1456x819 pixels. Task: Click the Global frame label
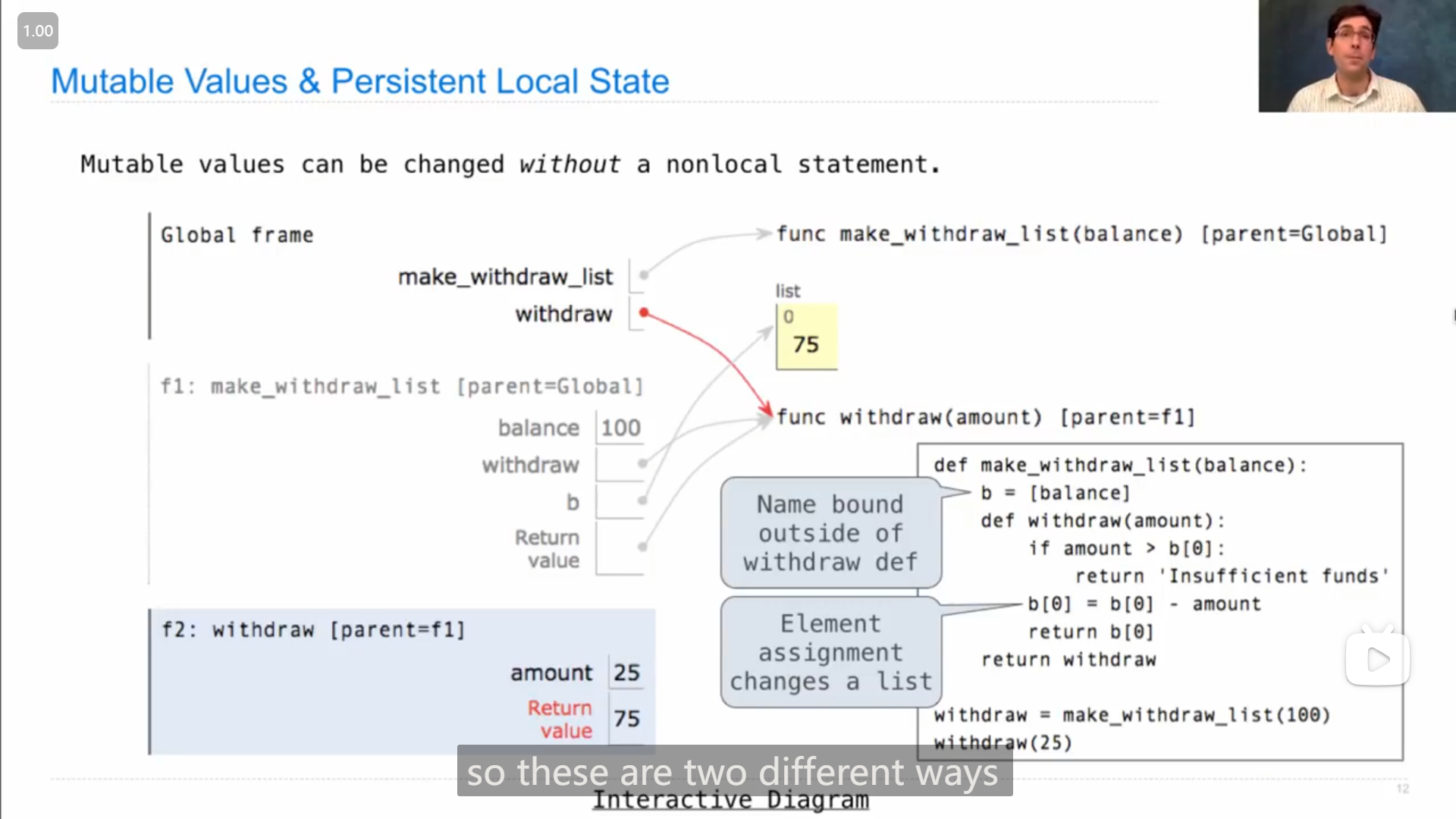tap(237, 234)
